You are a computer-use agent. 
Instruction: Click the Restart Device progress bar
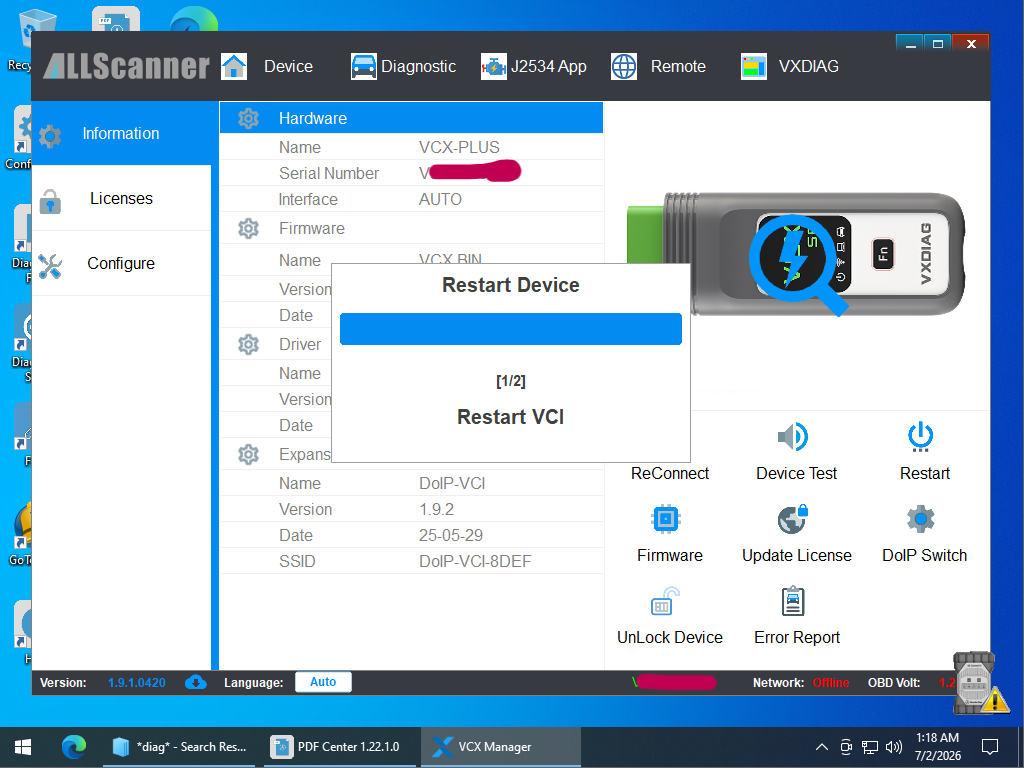click(x=511, y=328)
